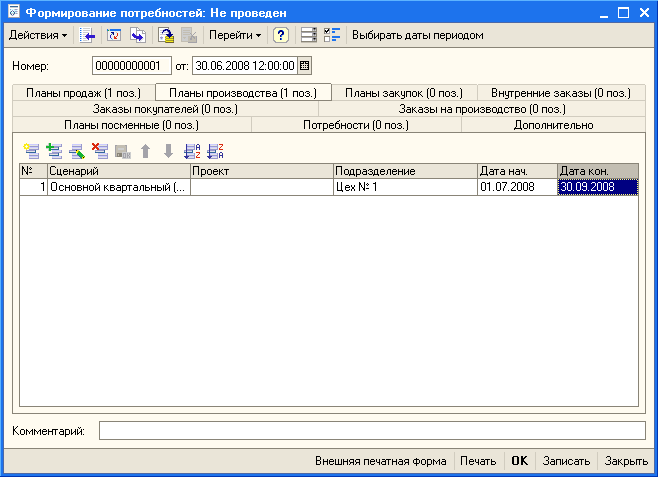Click the Edit current row pencil icon
The image size is (658, 477).
pyautogui.click(x=76, y=151)
